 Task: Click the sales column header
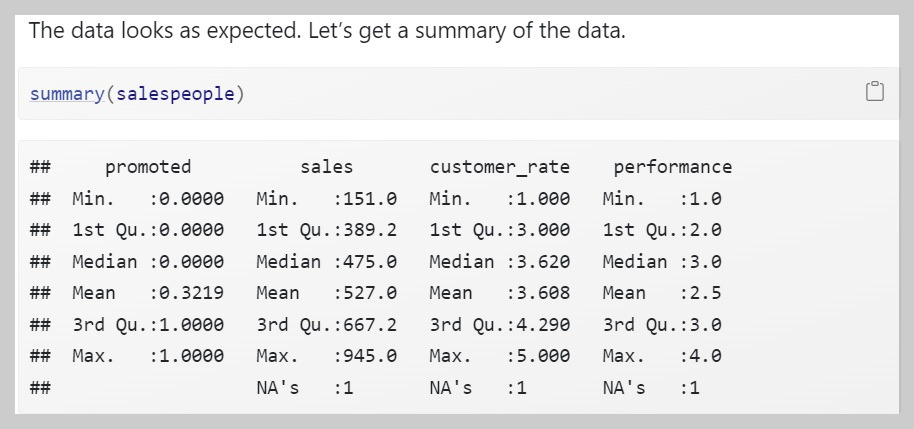pos(326,167)
